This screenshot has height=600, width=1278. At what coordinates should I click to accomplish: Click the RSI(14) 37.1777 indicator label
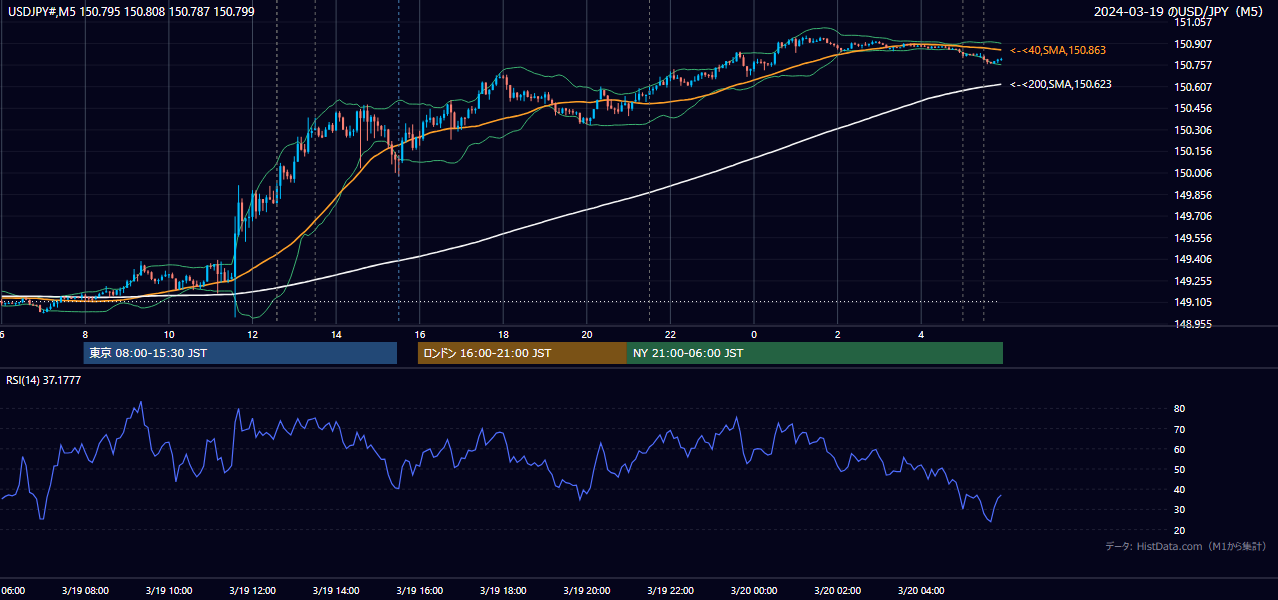coord(44,380)
